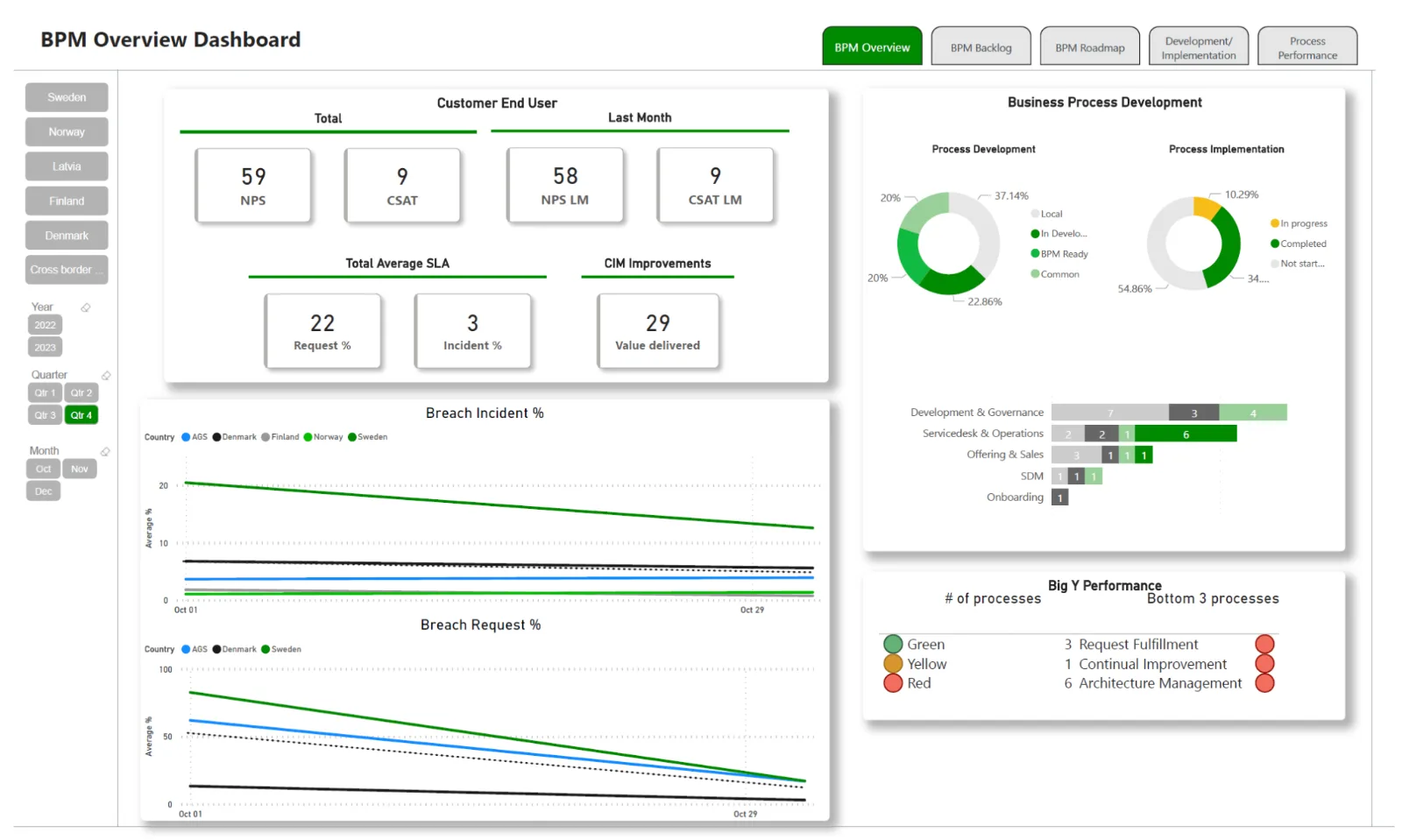Viewport: 1402px width, 840px height.
Task: Clear the Month slicer with eraser icon
Action: pyautogui.click(x=105, y=452)
